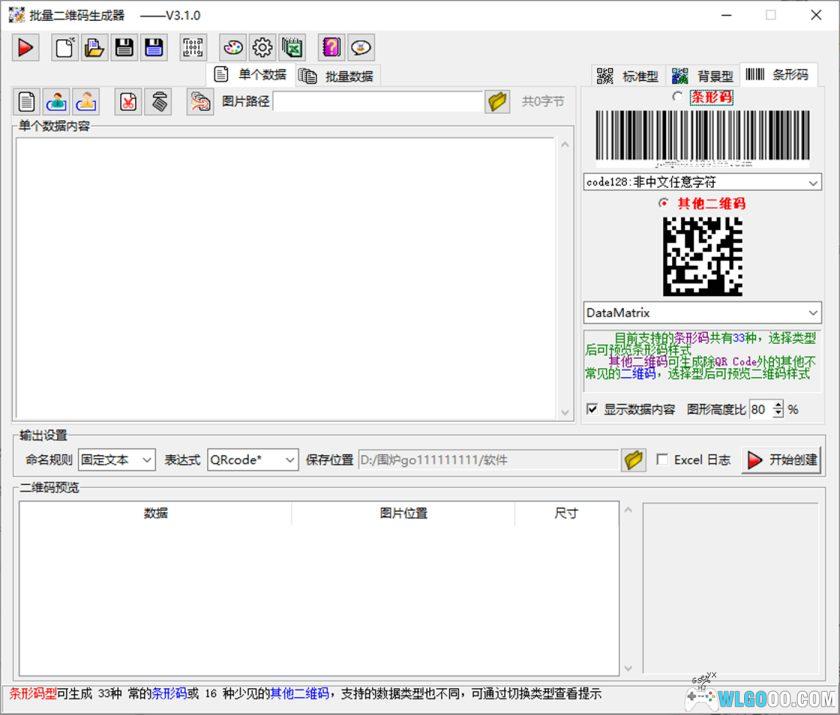This screenshot has height=715, width=840.
Task: Open the color palette settings icon
Action: [233, 47]
